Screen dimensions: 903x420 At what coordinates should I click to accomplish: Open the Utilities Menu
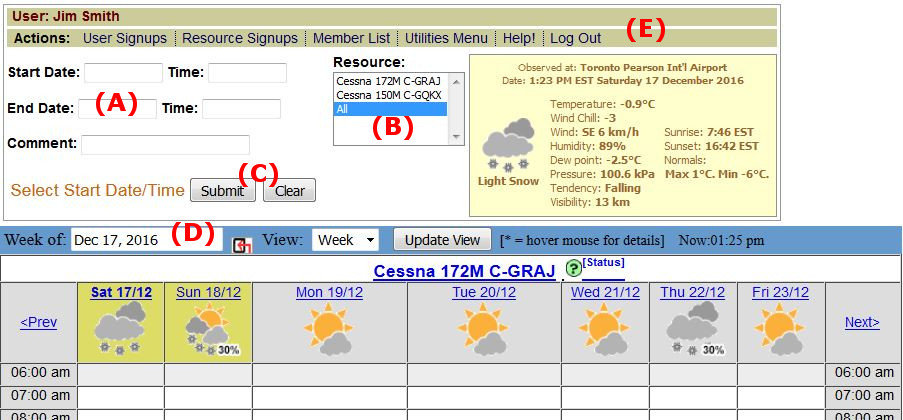coord(446,39)
